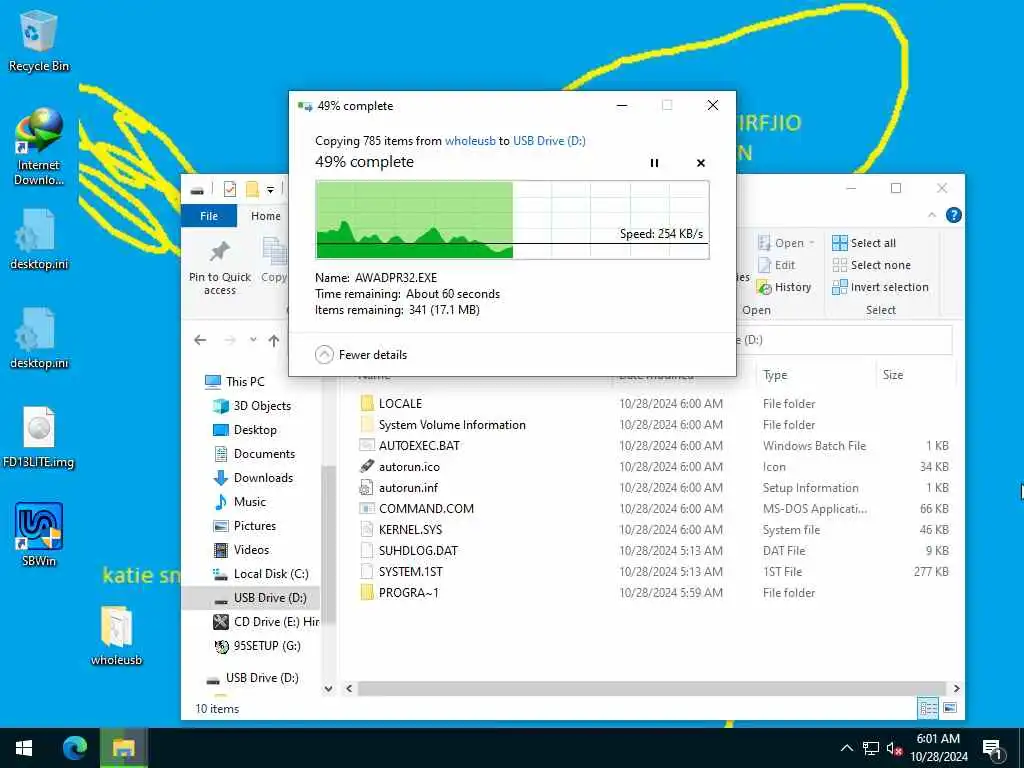1024x768 pixels.
Task: Select the FD13LITE.img desktop file
Action: [x=39, y=438]
